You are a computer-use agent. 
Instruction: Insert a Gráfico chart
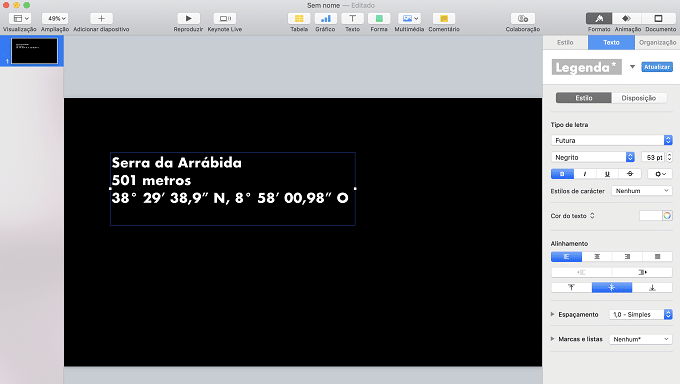[325, 19]
